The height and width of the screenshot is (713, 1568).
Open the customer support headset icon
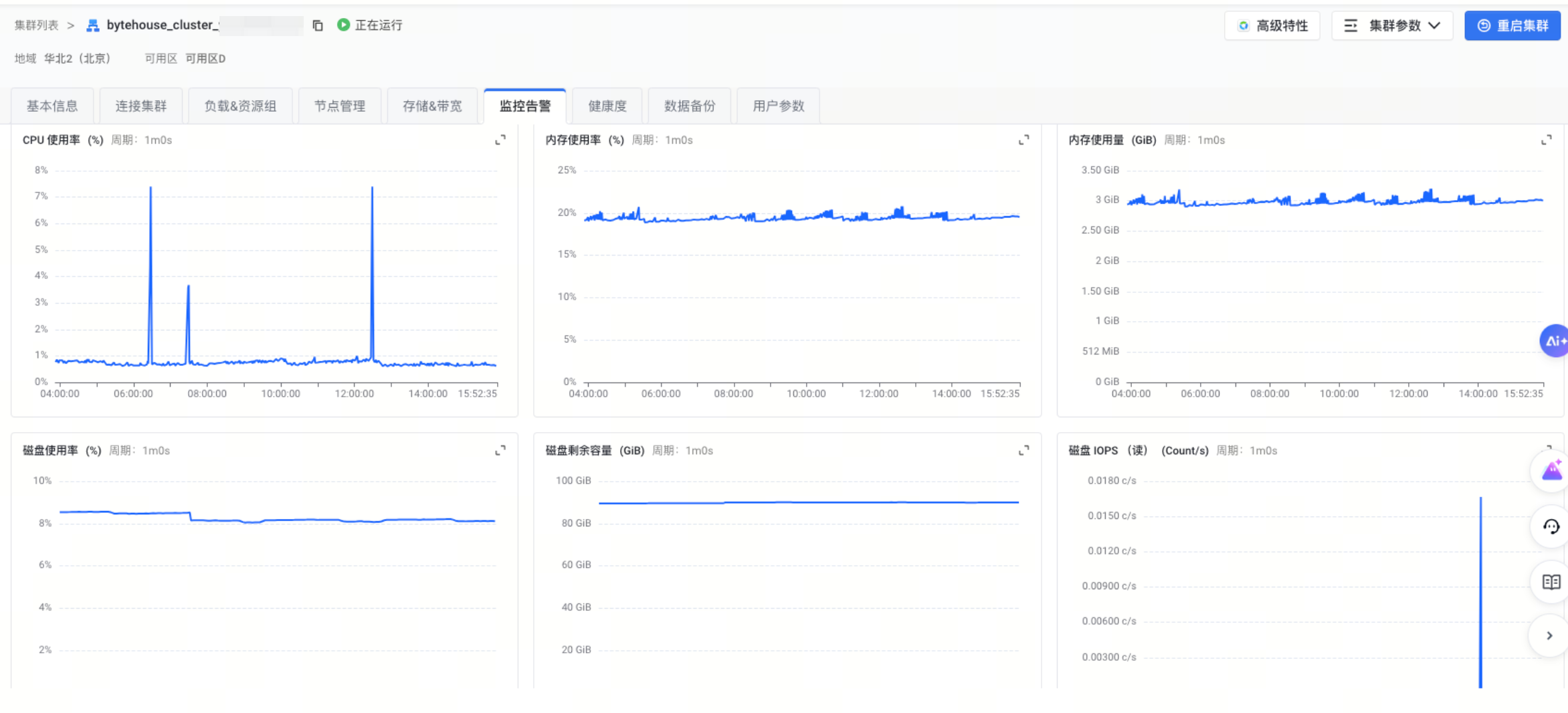point(1551,527)
